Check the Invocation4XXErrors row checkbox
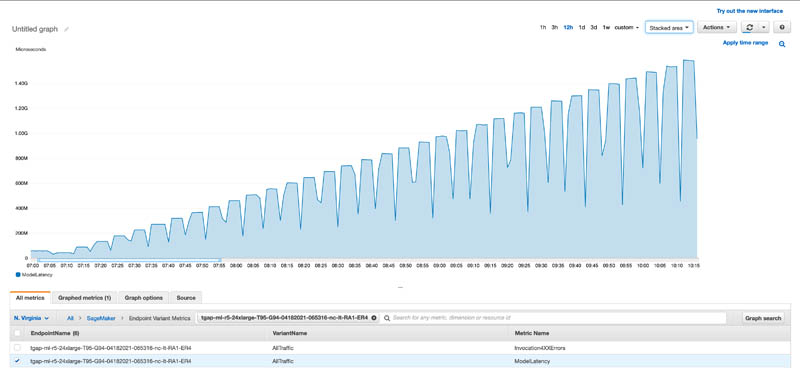 [18, 348]
